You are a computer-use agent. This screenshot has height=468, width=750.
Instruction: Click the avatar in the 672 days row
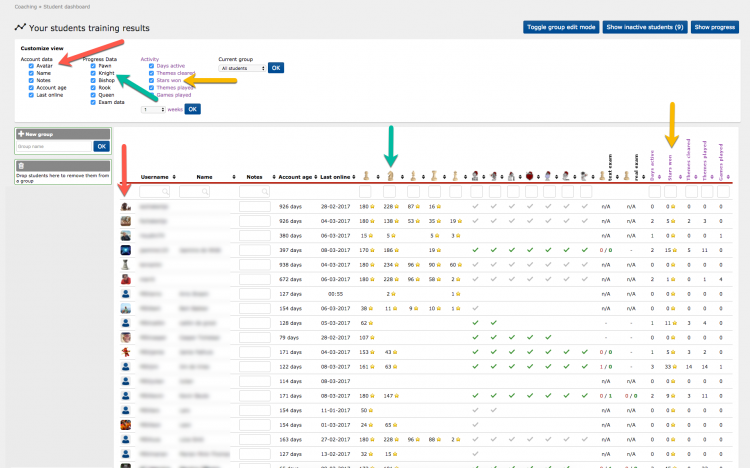tap(125, 279)
